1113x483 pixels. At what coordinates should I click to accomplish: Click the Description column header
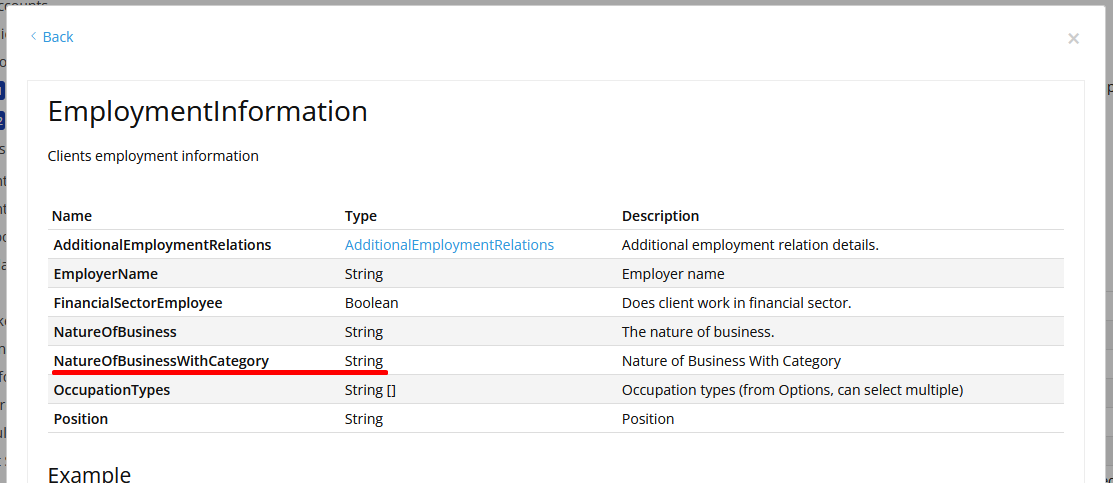coord(660,216)
